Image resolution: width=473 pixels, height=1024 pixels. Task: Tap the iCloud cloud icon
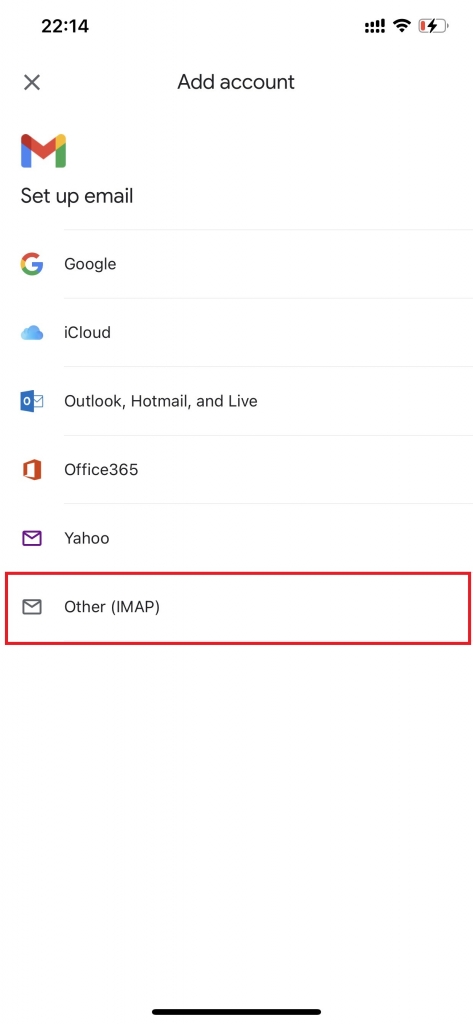point(31,333)
